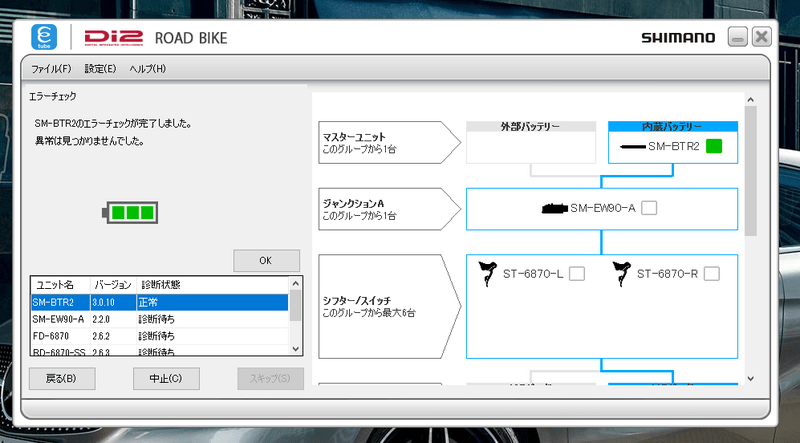Click version 2.2.0 cell
The height and width of the screenshot is (443, 800).
[113, 319]
